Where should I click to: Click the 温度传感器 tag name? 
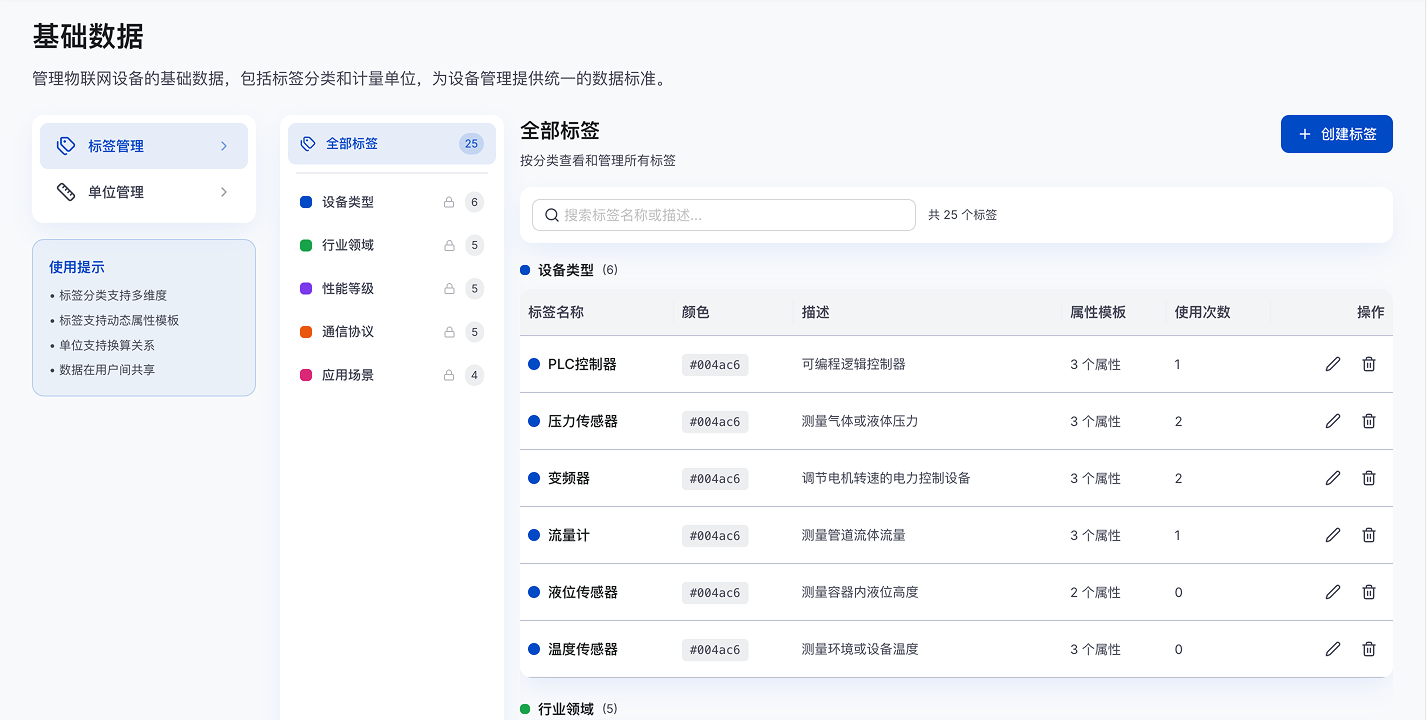pyautogui.click(x=583, y=649)
